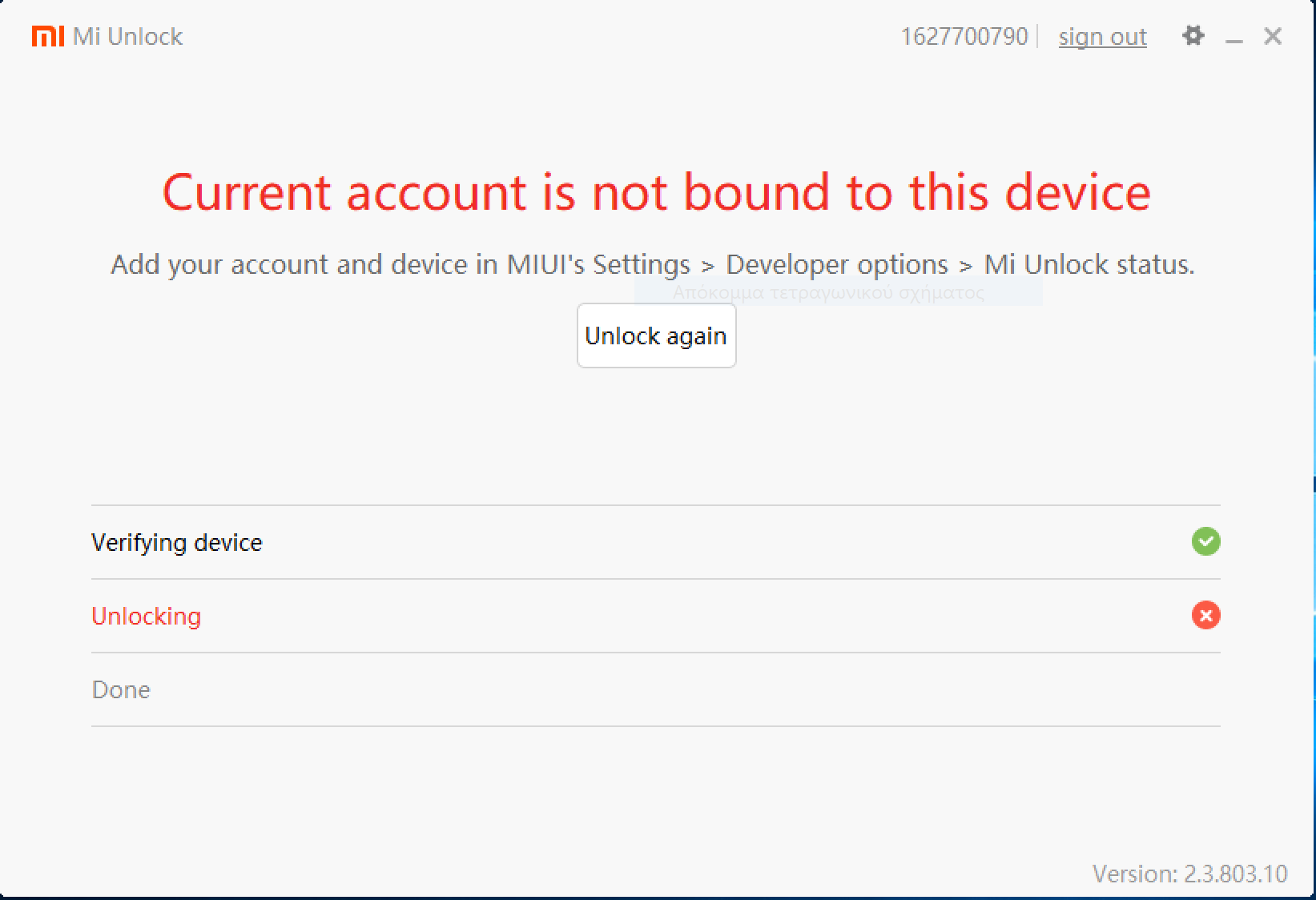Close the Mi Unlock window
Viewport: 1316px width, 900px height.
[x=1273, y=36]
